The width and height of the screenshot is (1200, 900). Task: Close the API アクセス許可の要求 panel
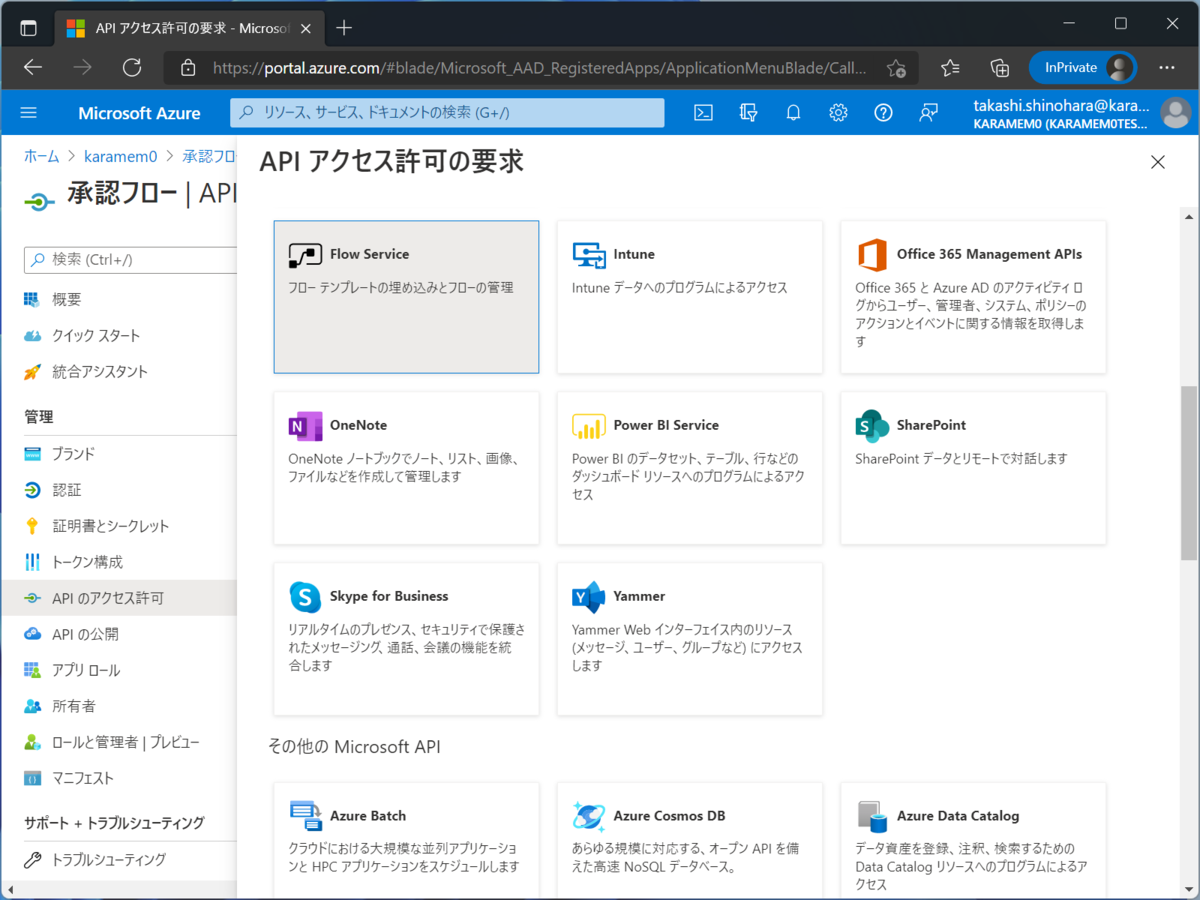(x=1158, y=162)
